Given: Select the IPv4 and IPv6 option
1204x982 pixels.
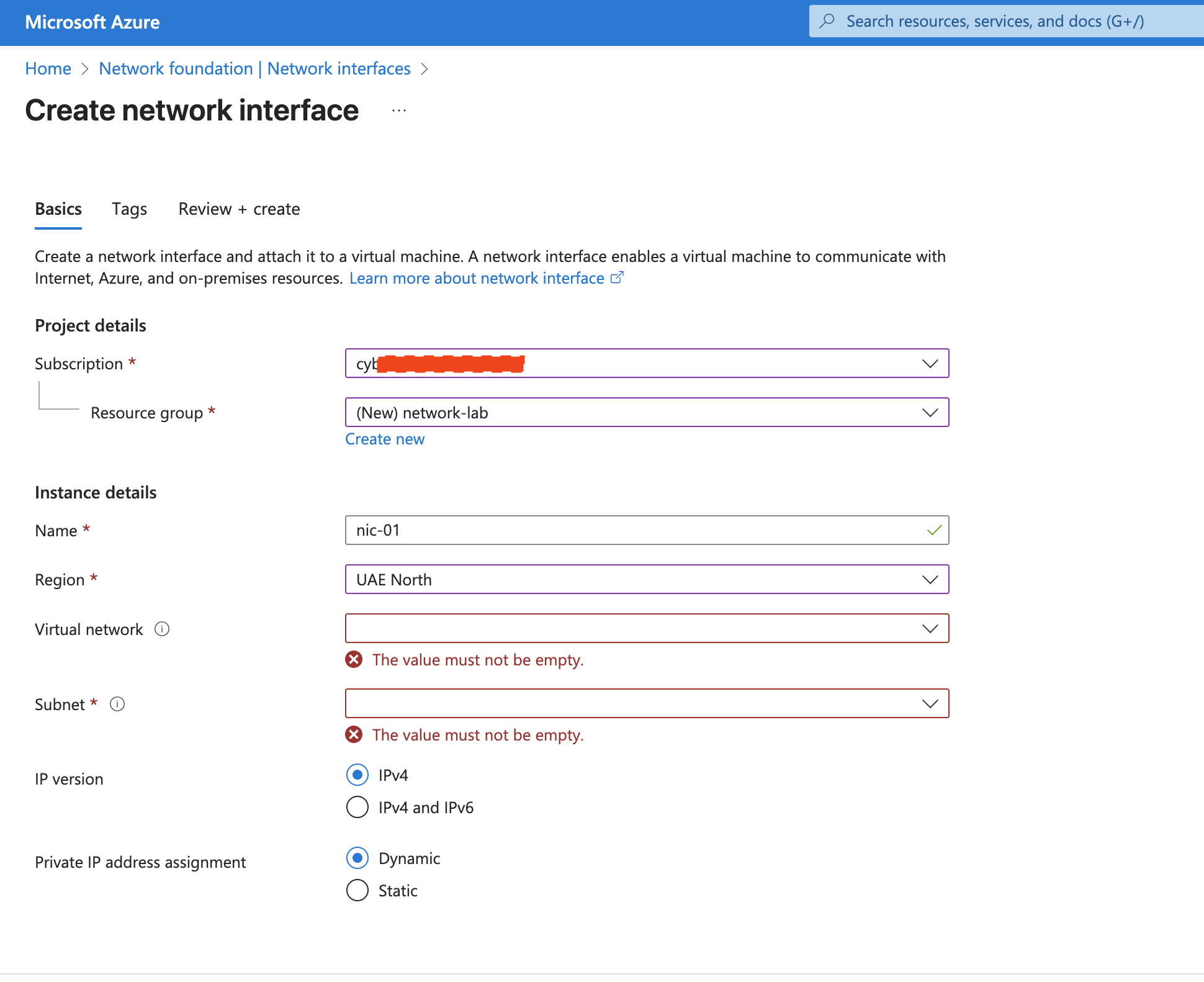Looking at the screenshot, I should 357,807.
